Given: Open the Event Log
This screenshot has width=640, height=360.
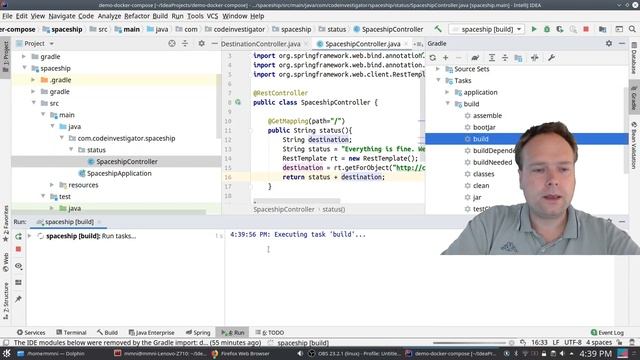Looking at the screenshot, I should pyautogui.click(x=607, y=333).
